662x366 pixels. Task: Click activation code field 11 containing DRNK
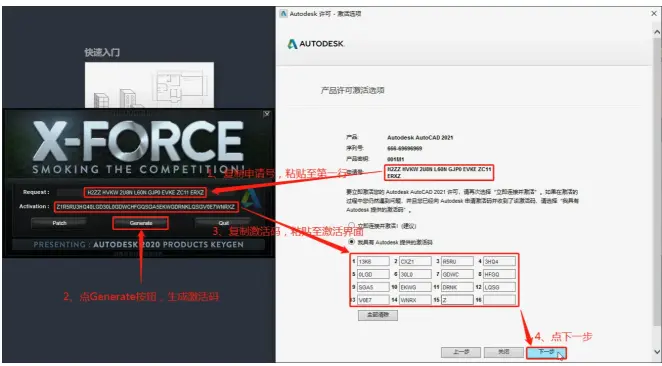coord(457,287)
